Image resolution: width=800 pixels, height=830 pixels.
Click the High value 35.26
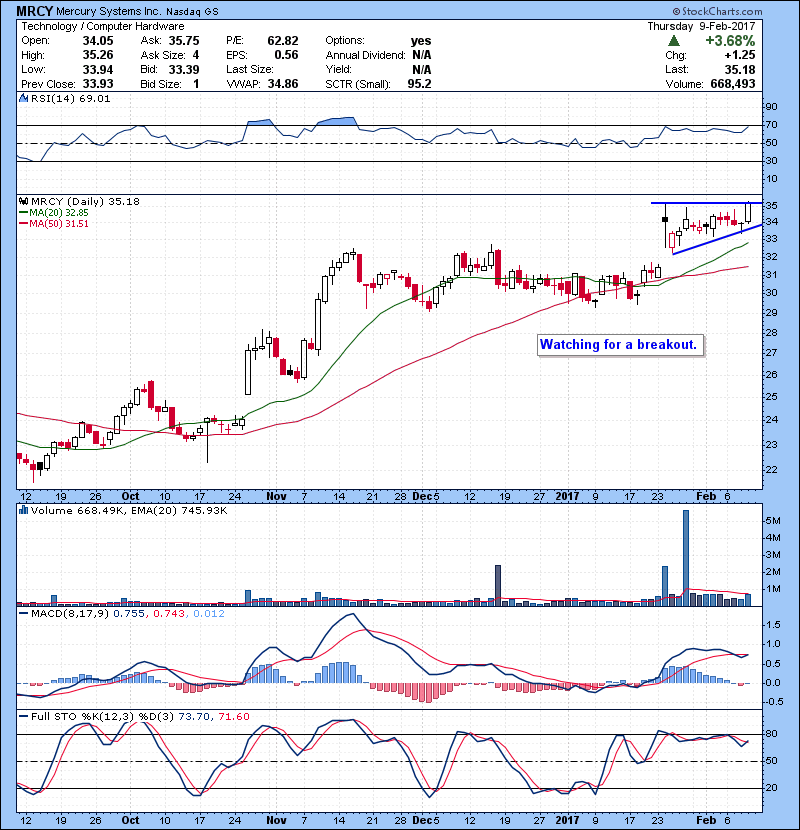(x=98, y=55)
